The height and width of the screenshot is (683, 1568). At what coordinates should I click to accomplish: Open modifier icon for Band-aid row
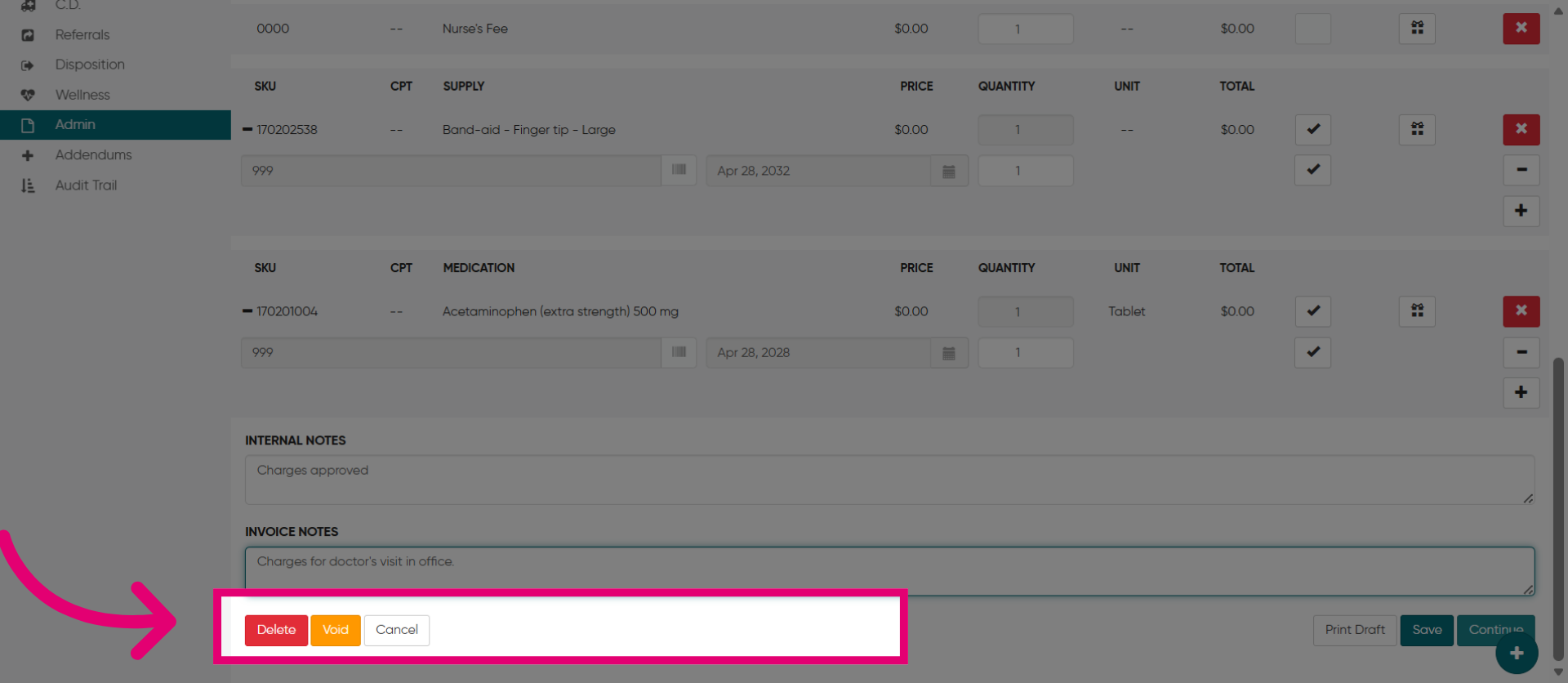point(1417,129)
